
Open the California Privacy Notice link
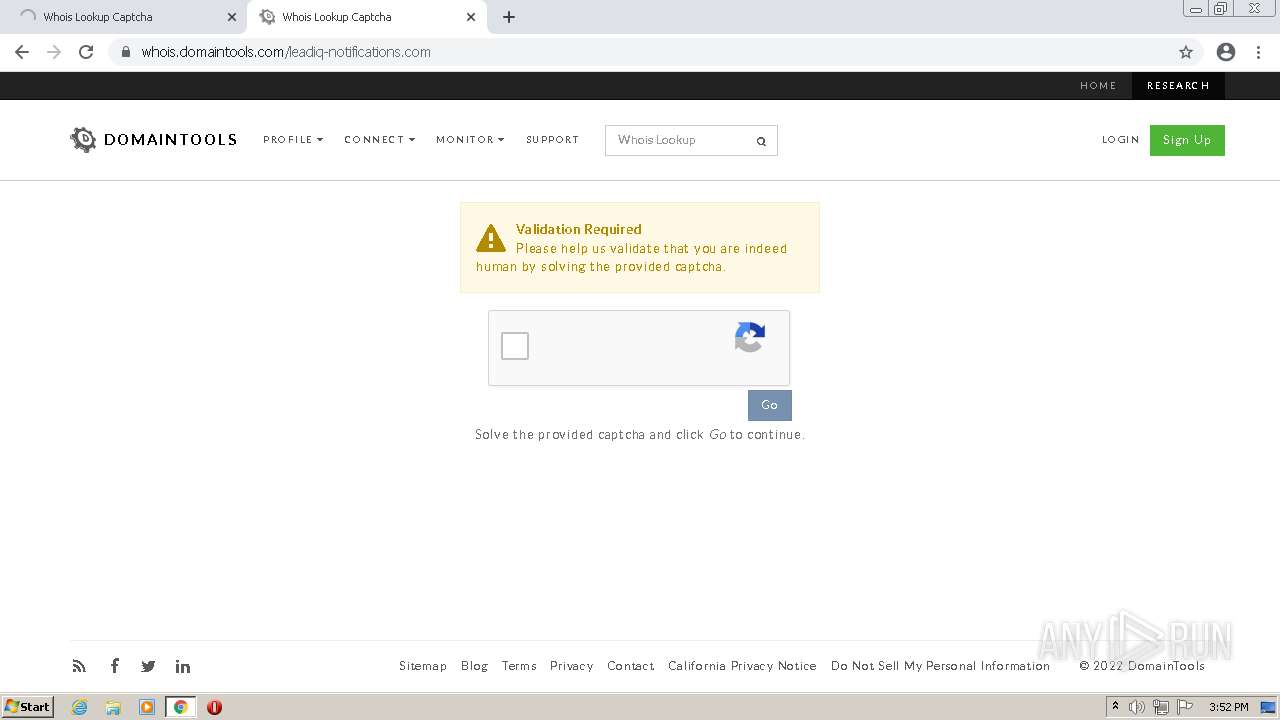(x=742, y=666)
